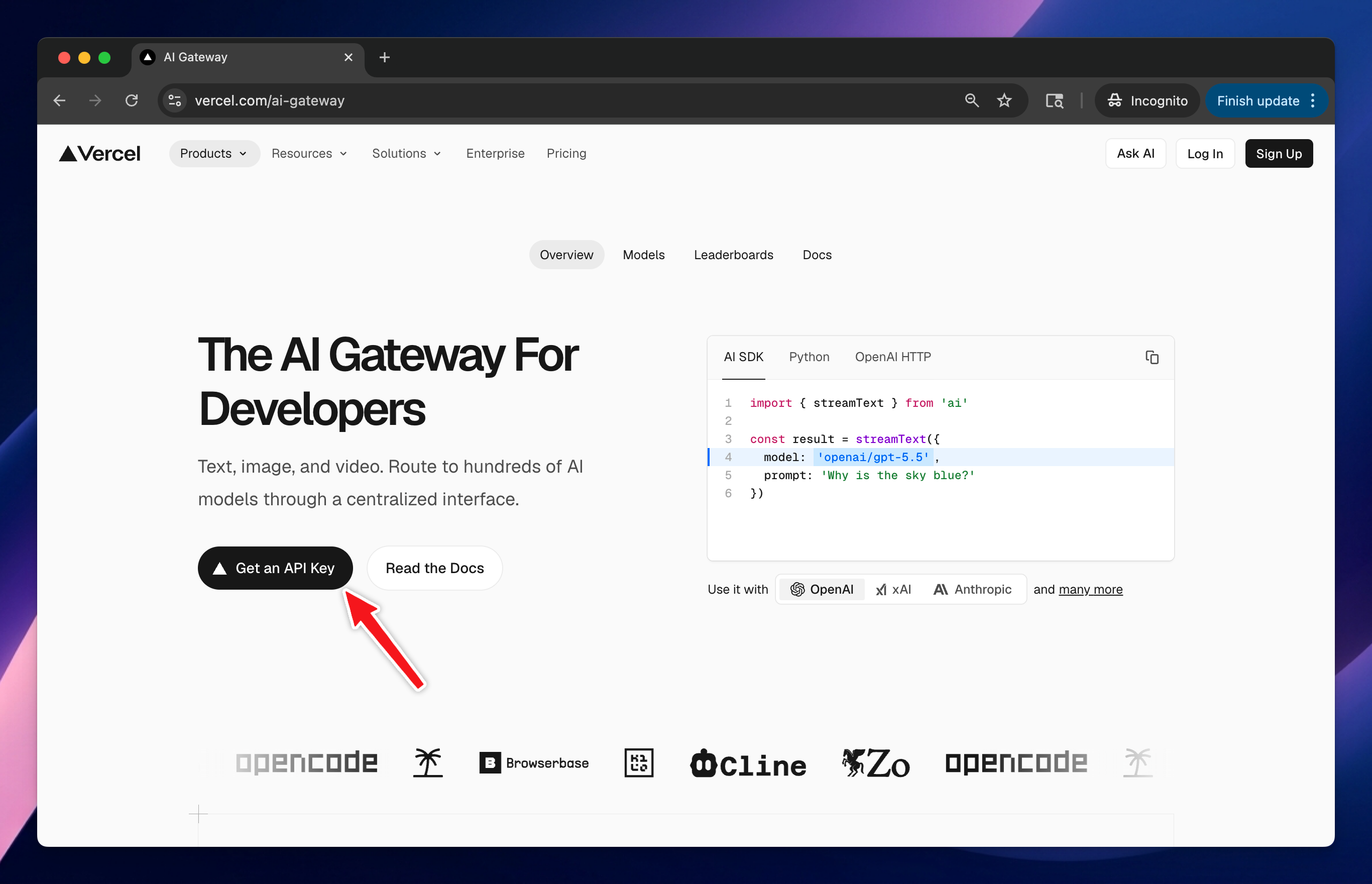Click the Sign Up button
Image resolution: width=1372 pixels, height=884 pixels.
tap(1279, 153)
